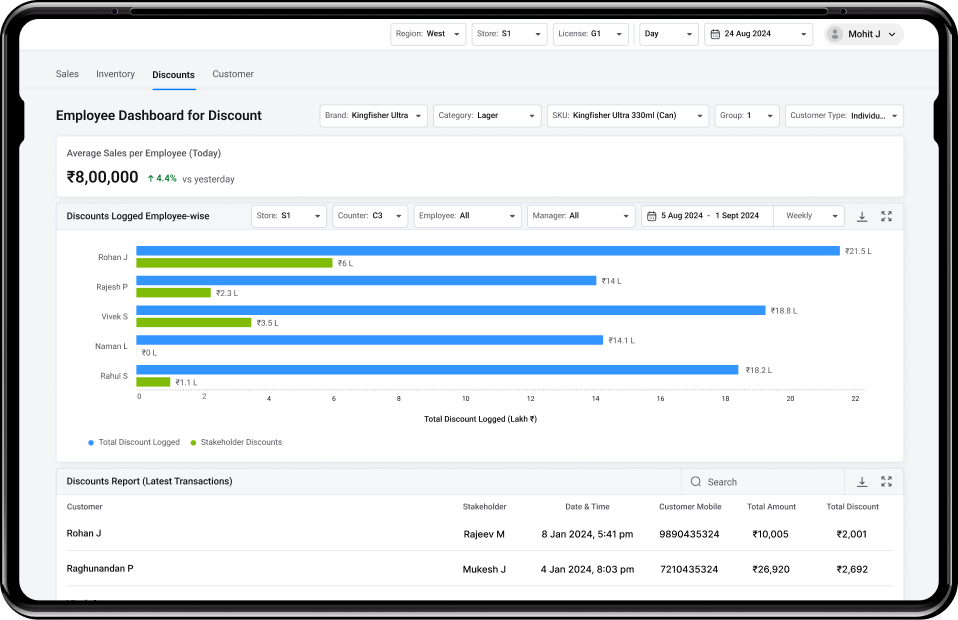Expand the Discounts Logged chart to fullscreen
Viewport: 958px width, 620px height.
[886, 216]
